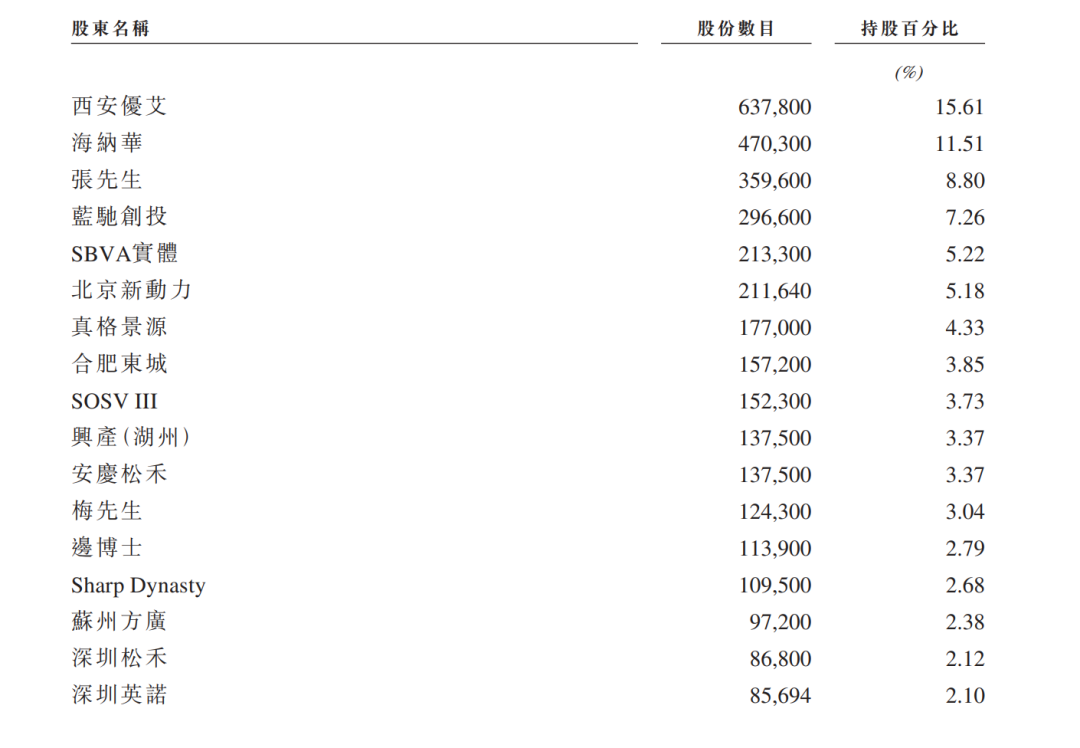Click the 股份數目 column header

tap(736, 28)
